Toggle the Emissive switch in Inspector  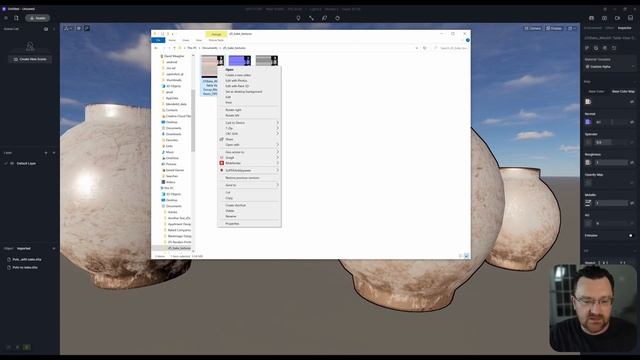tap(630, 236)
